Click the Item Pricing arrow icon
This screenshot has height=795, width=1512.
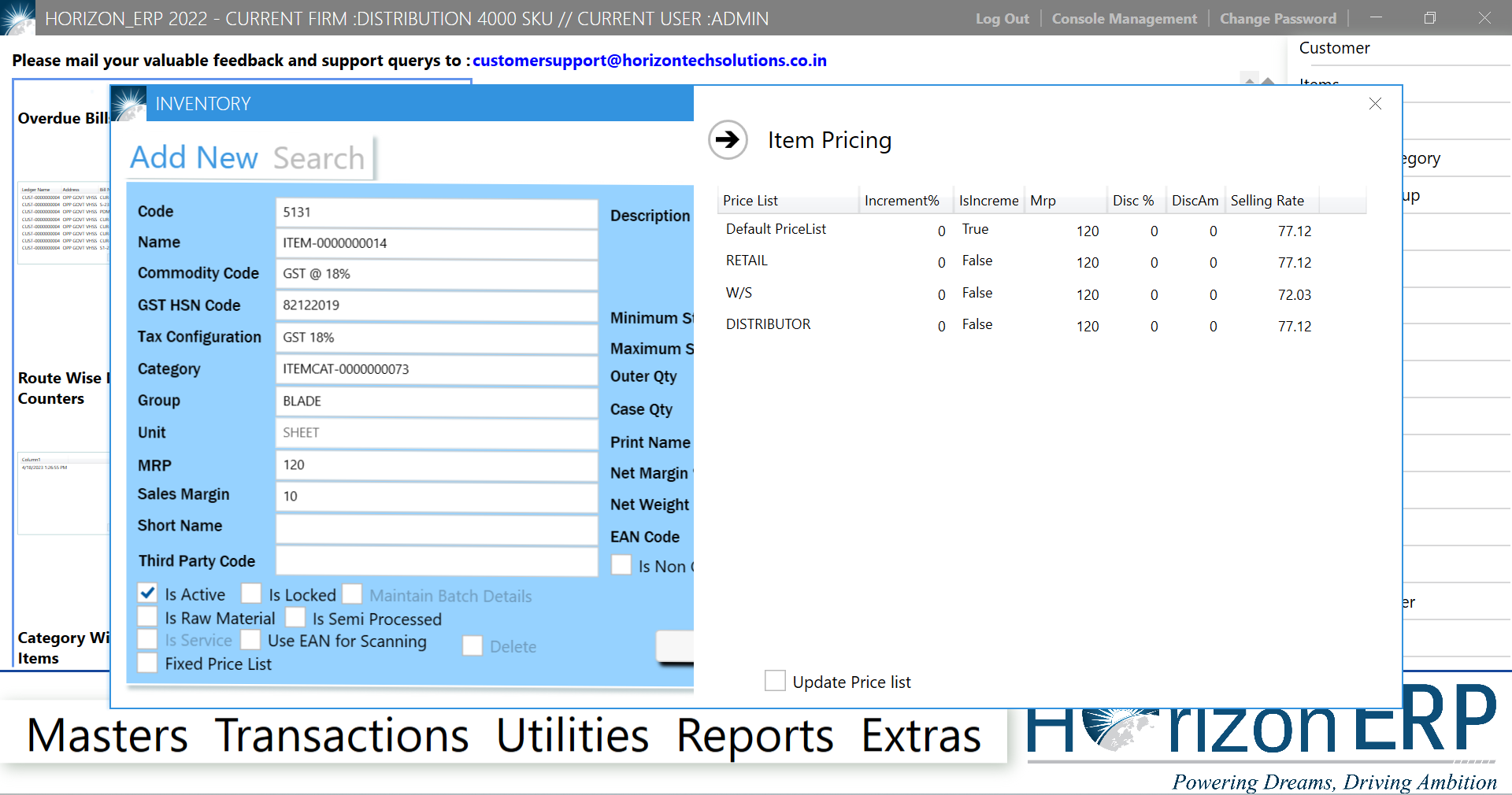[x=727, y=140]
